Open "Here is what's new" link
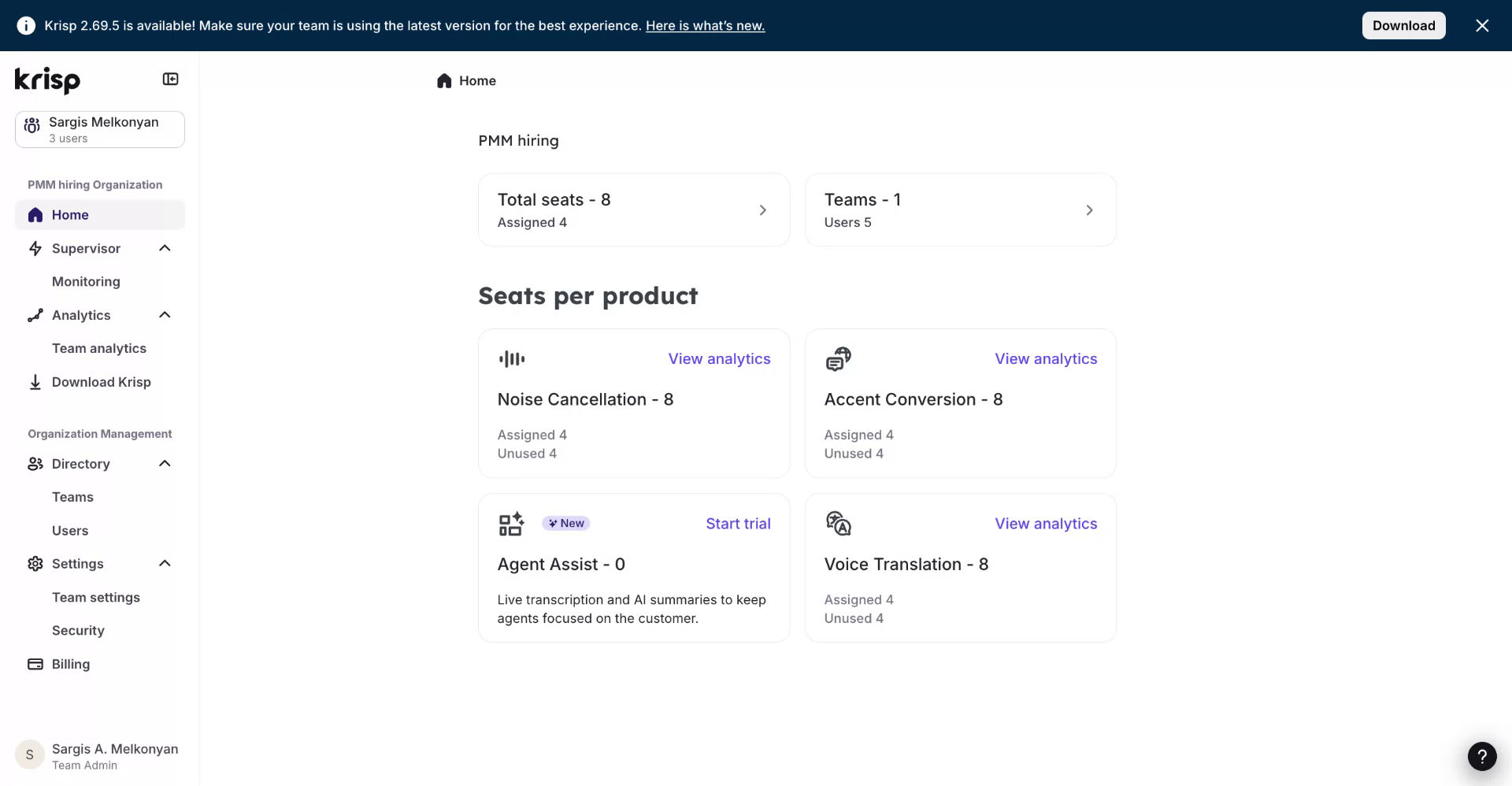1512x786 pixels. click(705, 25)
